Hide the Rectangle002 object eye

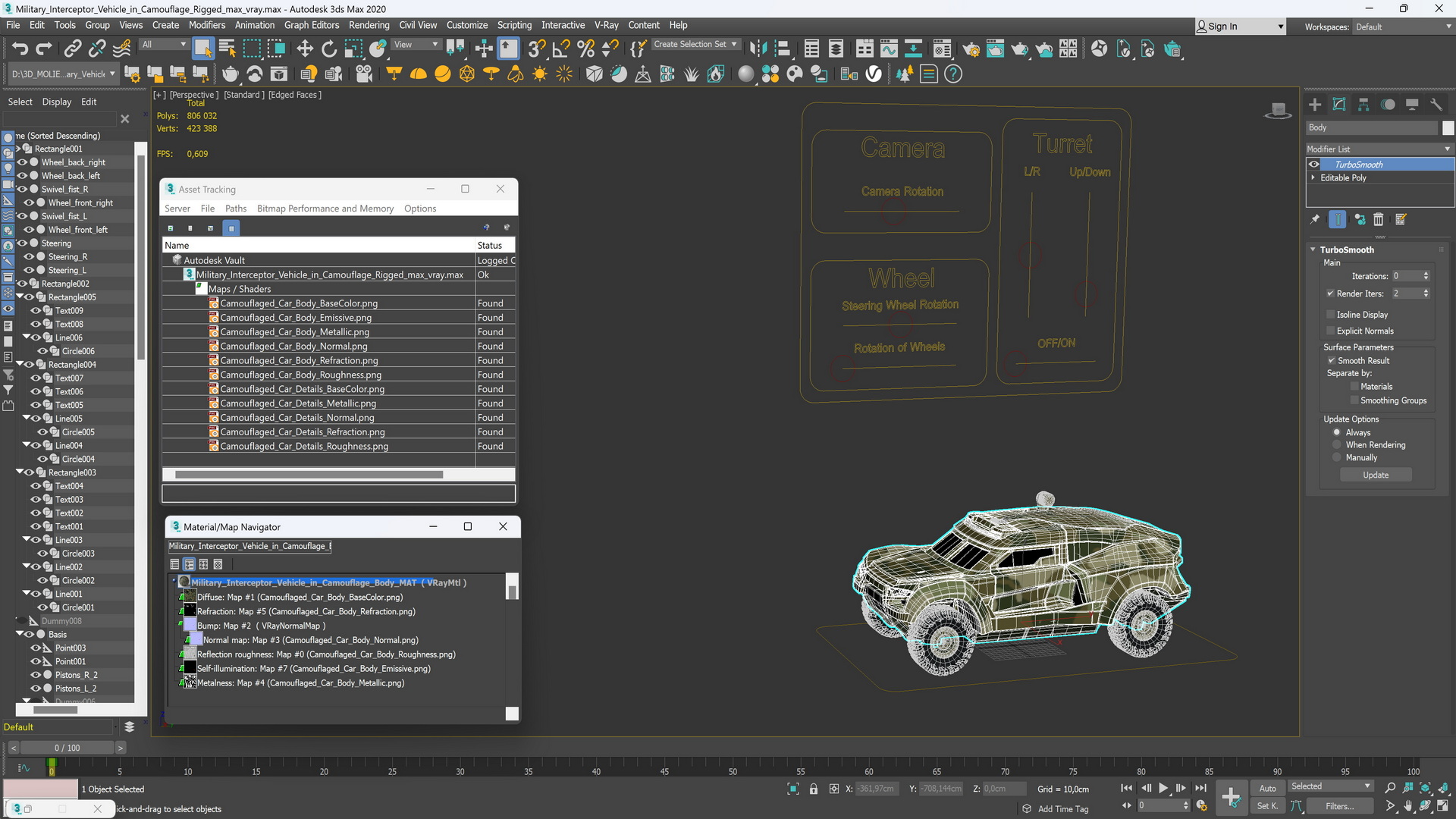coord(22,284)
